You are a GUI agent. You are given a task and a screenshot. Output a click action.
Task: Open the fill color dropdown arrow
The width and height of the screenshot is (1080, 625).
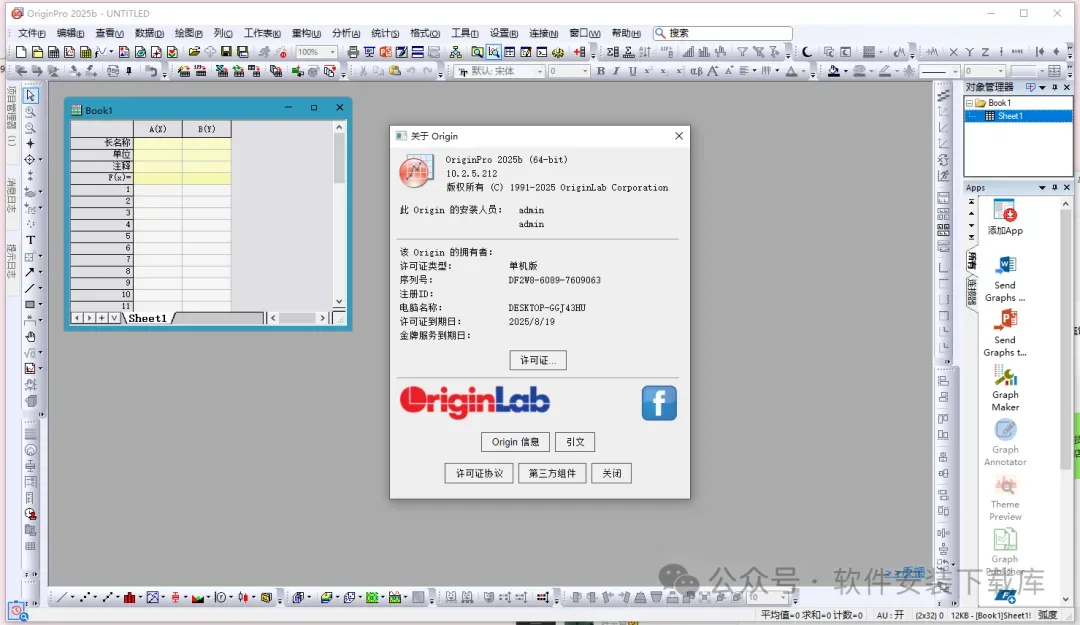(844, 71)
